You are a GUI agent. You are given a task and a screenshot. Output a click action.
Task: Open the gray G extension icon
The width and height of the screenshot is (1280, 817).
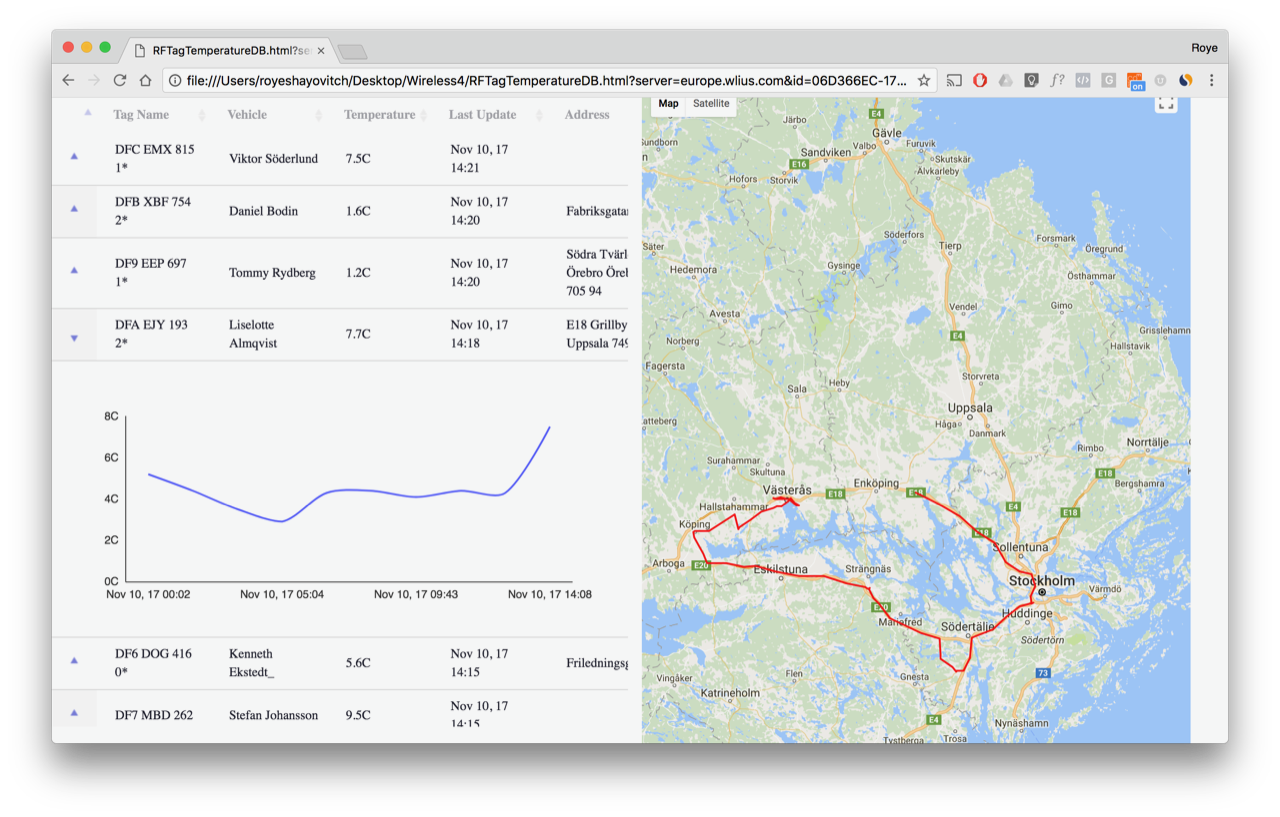click(x=1109, y=80)
